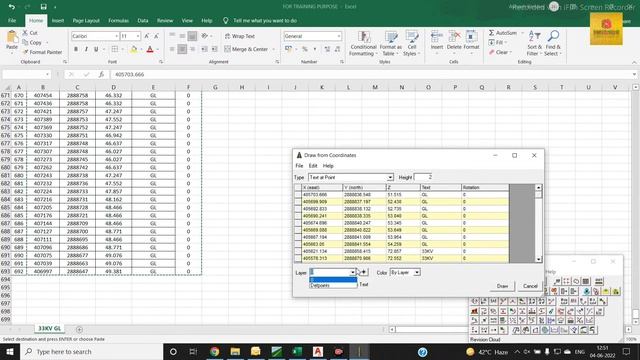Image resolution: width=640 pixels, height=360 pixels.
Task: Open Cell Styles gallery
Action: click(412, 43)
